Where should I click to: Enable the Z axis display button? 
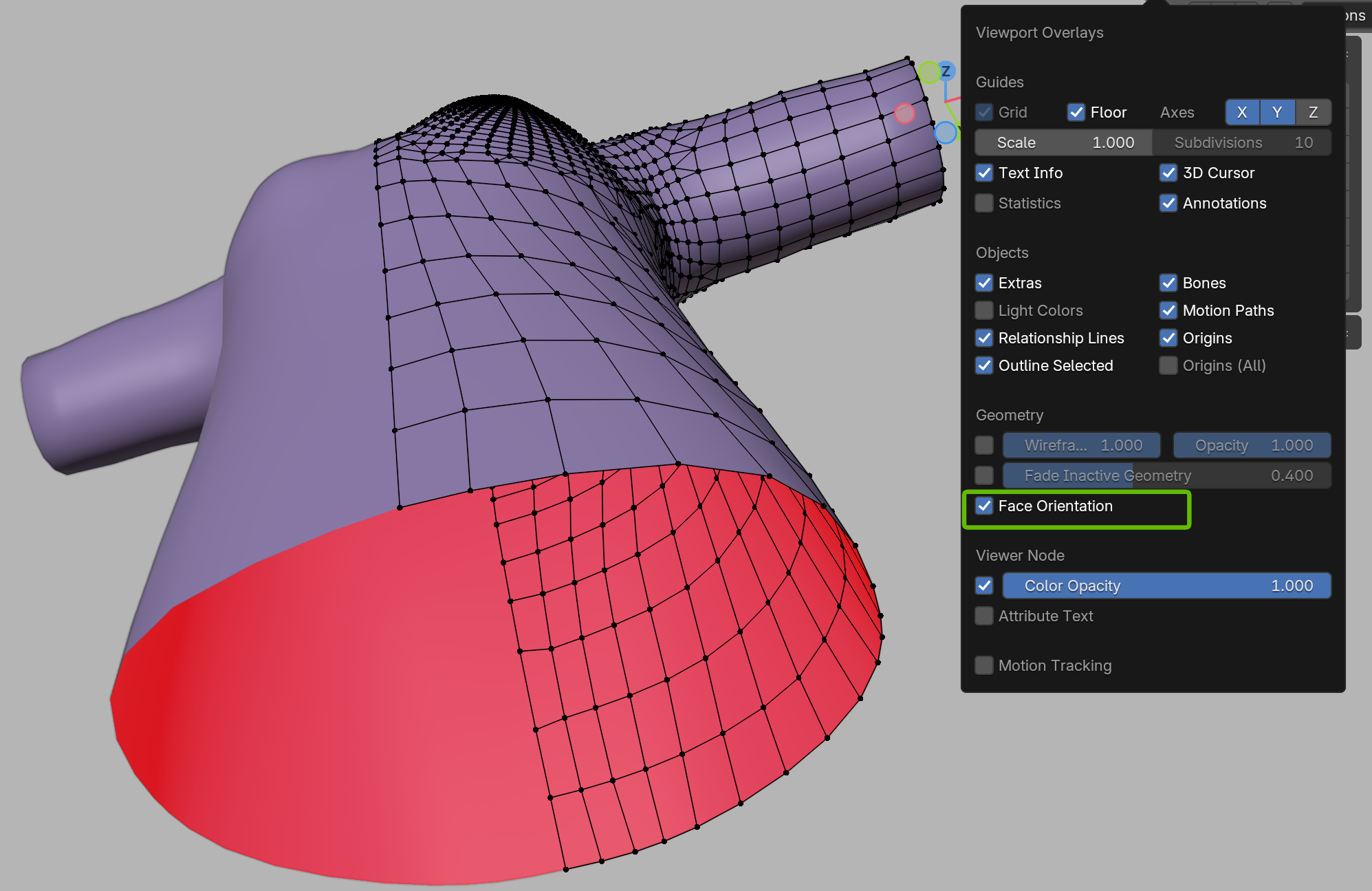pos(1313,112)
